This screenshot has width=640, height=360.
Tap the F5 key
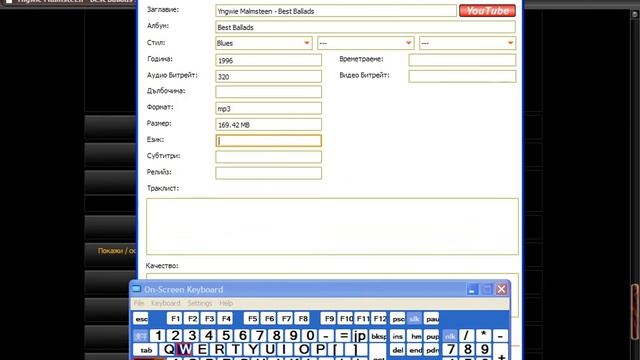click(252, 319)
